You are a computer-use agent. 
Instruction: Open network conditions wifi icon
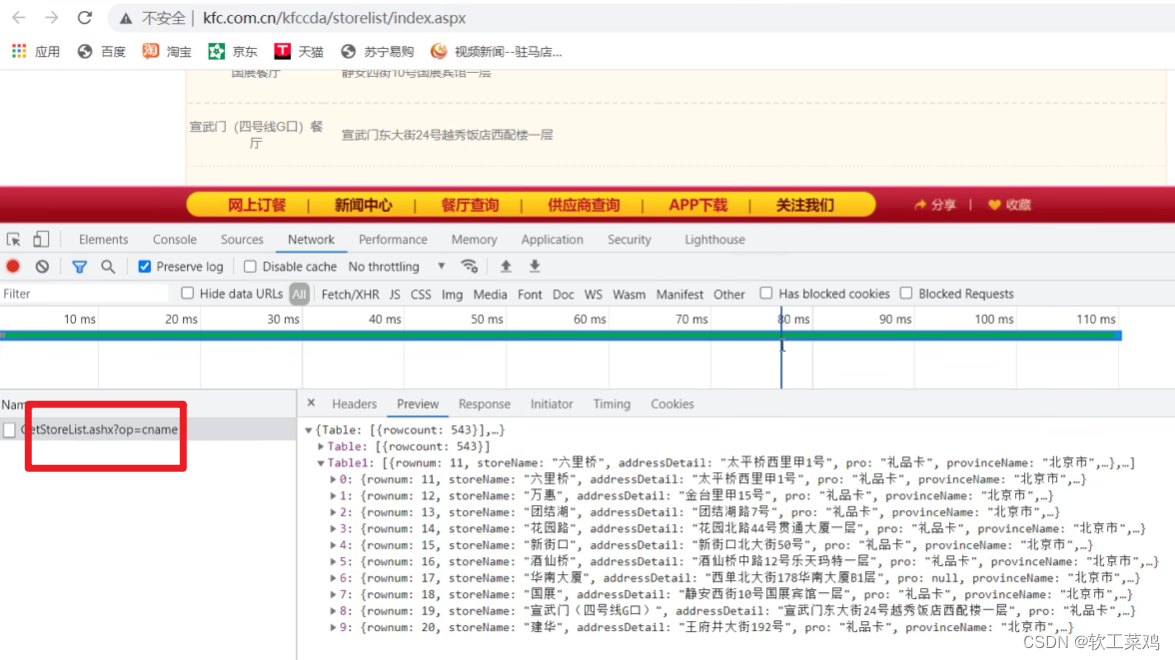(x=469, y=267)
